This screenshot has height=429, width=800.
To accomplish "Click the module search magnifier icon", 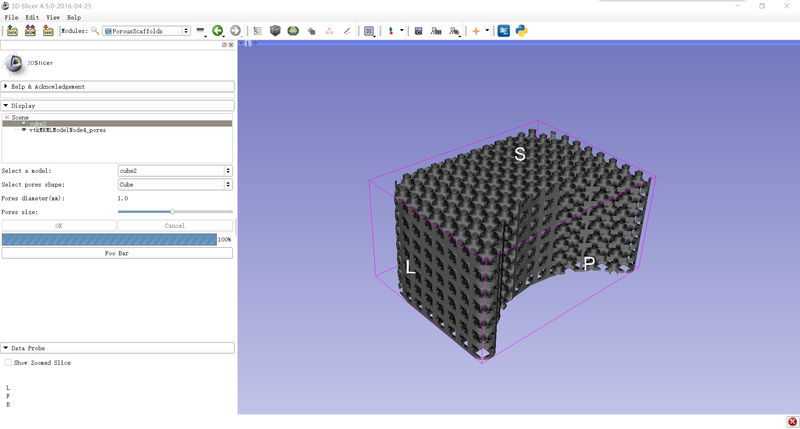I will pyautogui.click(x=95, y=31).
